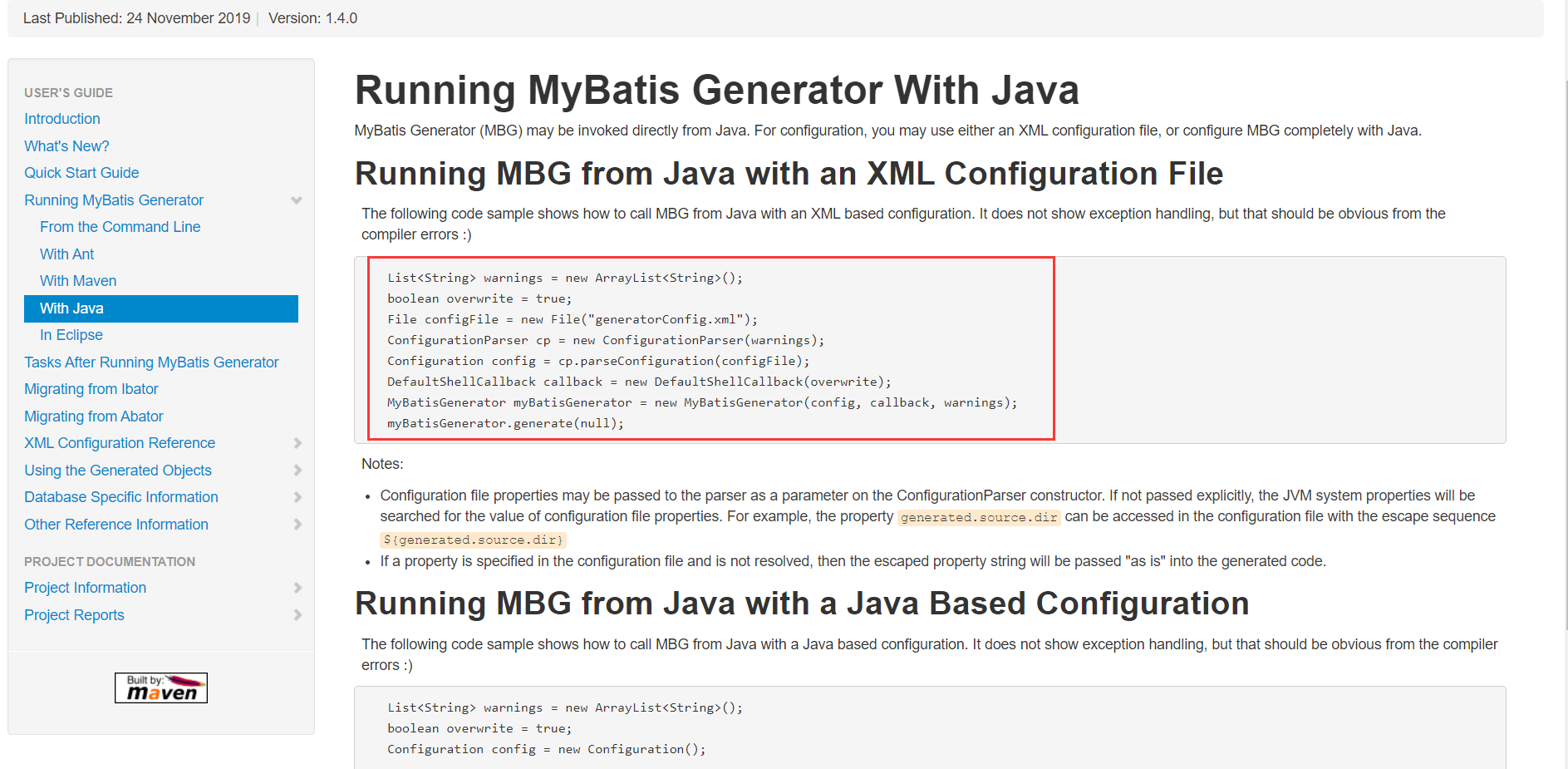
Task: Go to Quick Start Guide
Action: click(81, 173)
